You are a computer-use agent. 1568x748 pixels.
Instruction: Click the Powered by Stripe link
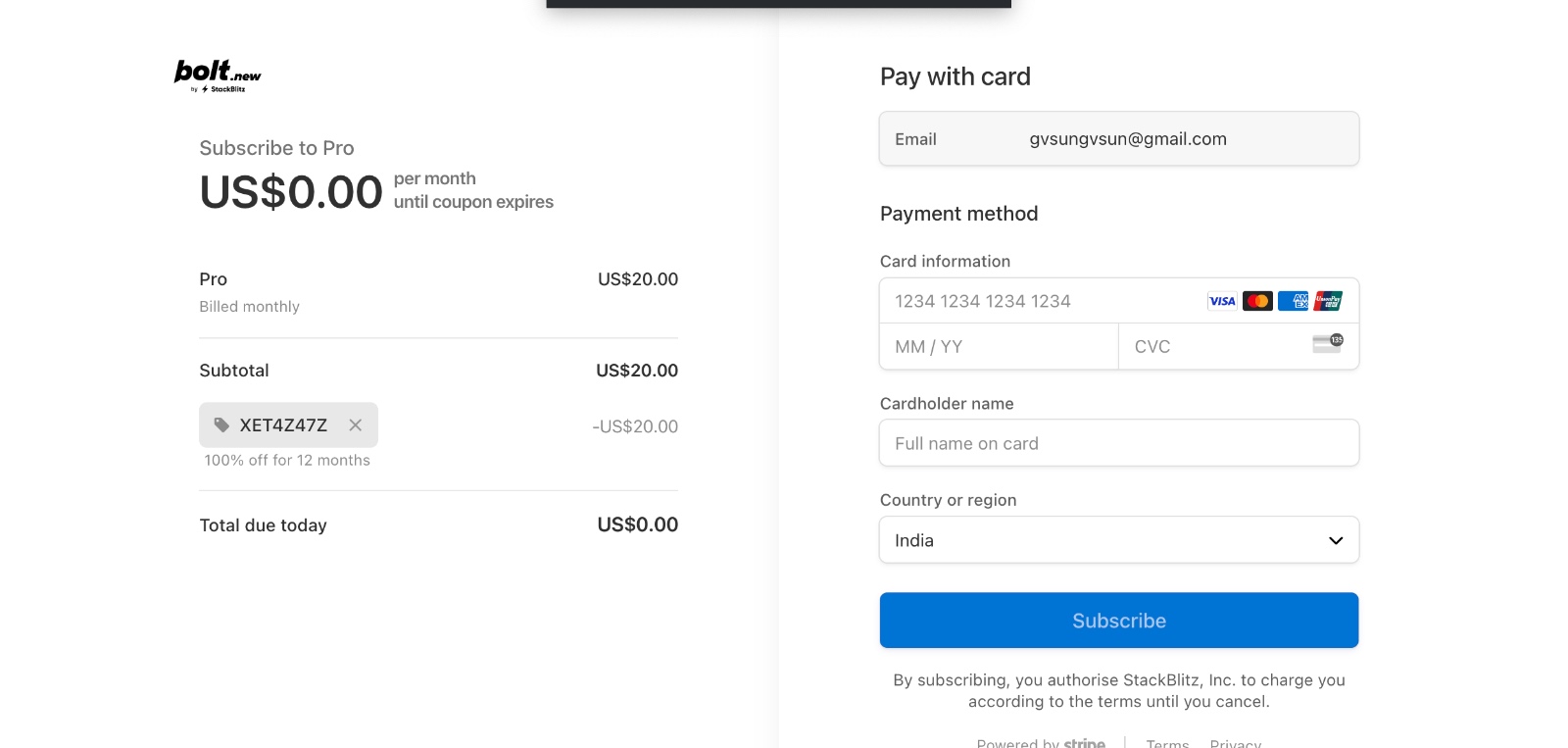(x=1041, y=743)
